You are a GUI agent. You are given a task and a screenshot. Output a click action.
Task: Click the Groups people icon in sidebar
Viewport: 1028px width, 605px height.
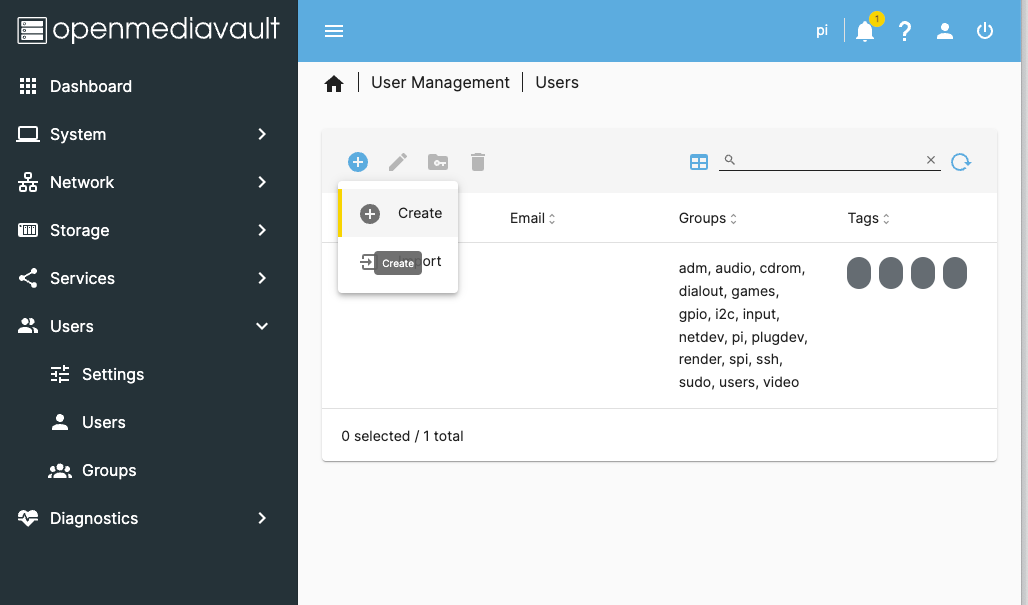click(x=60, y=471)
